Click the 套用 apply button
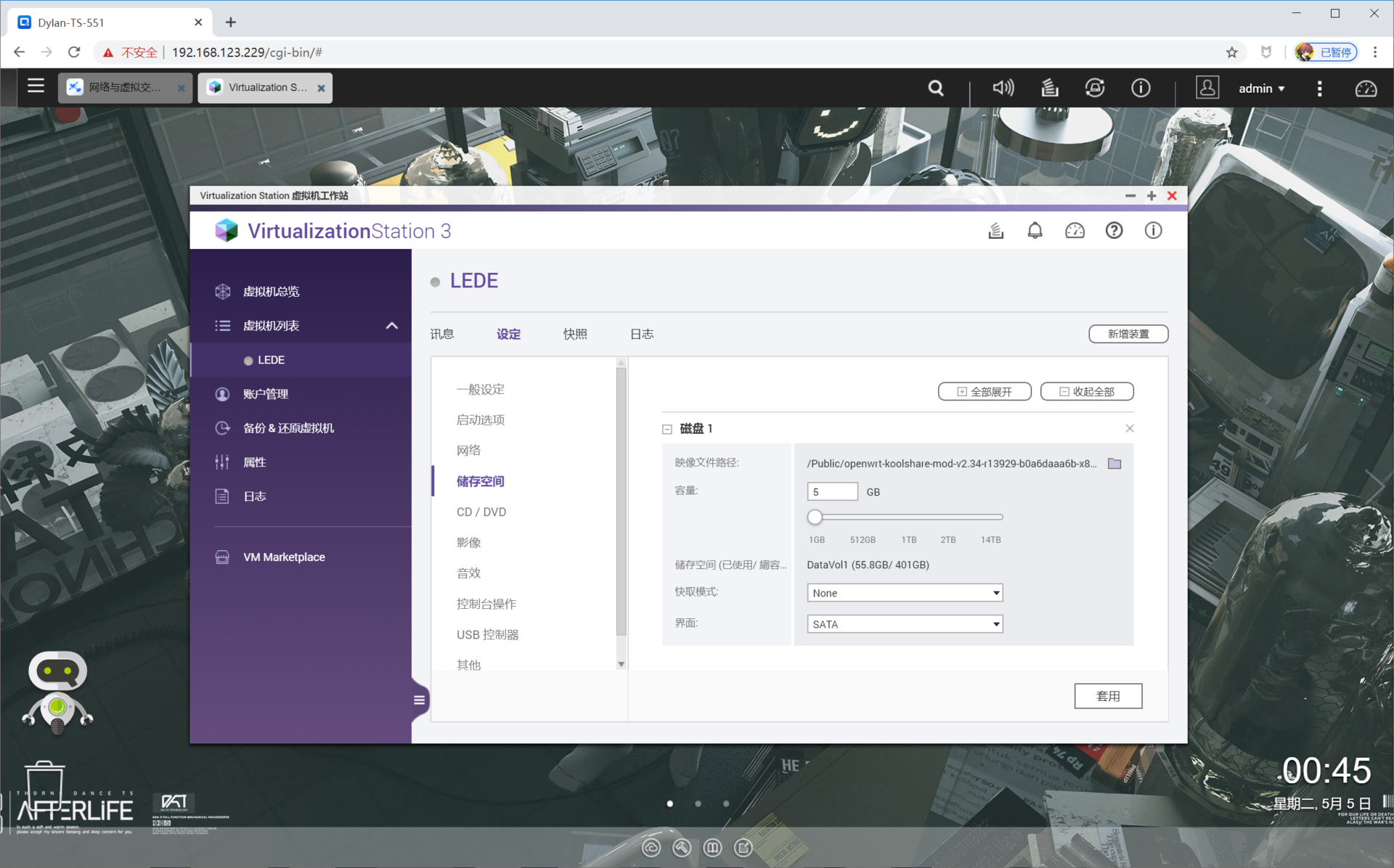The image size is (1394, 868). click(x=1108, y=696)
